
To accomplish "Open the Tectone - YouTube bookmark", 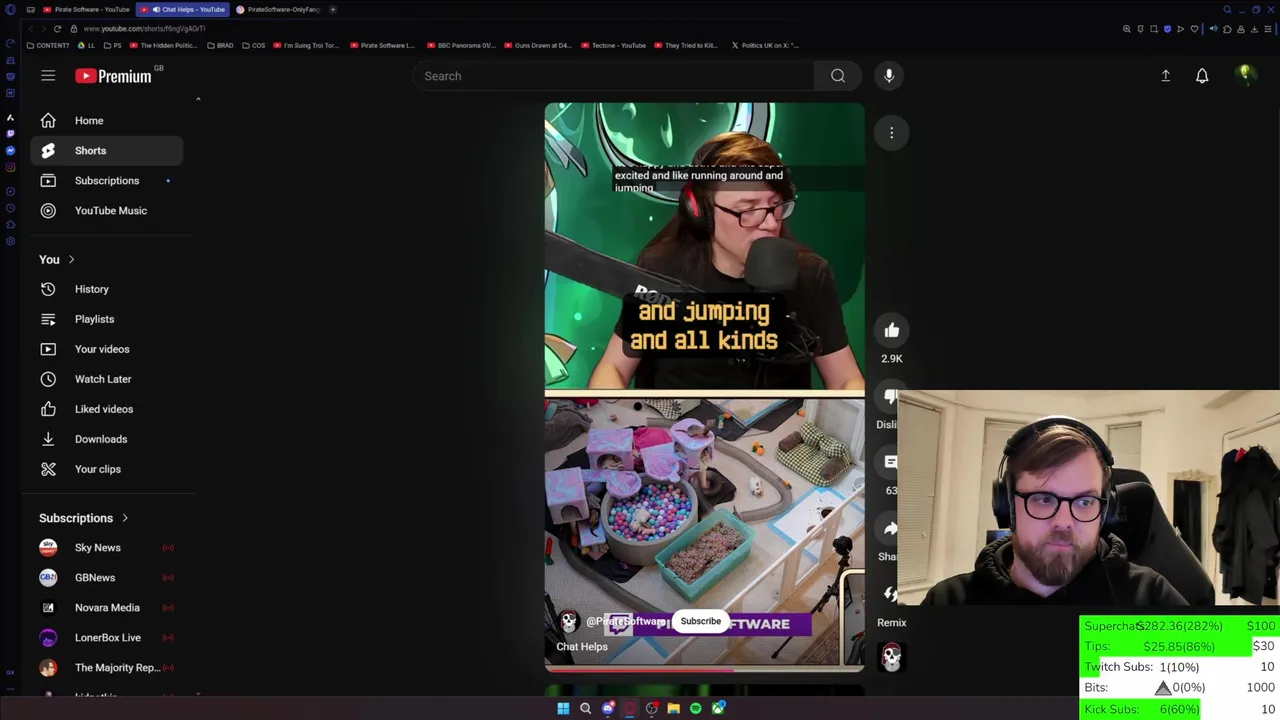I will 613,45.
